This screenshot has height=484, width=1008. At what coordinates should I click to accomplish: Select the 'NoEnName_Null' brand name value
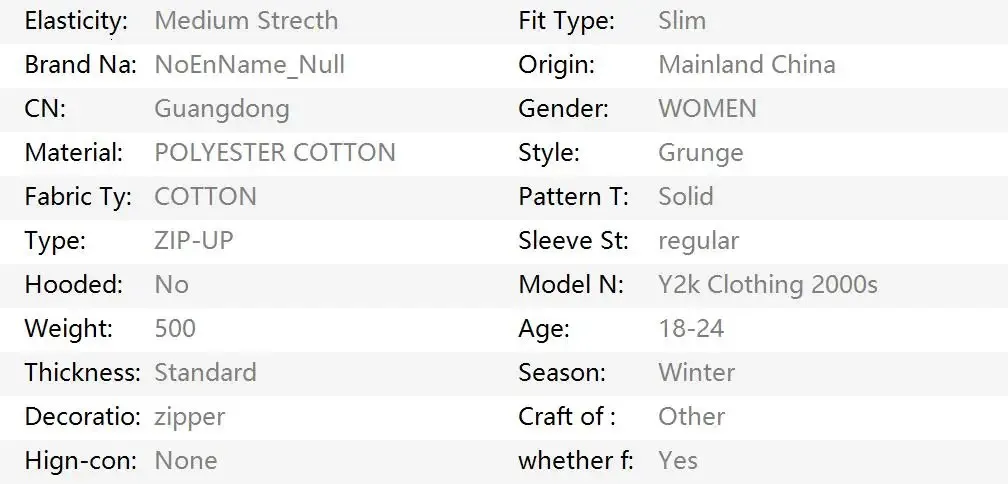249,65
